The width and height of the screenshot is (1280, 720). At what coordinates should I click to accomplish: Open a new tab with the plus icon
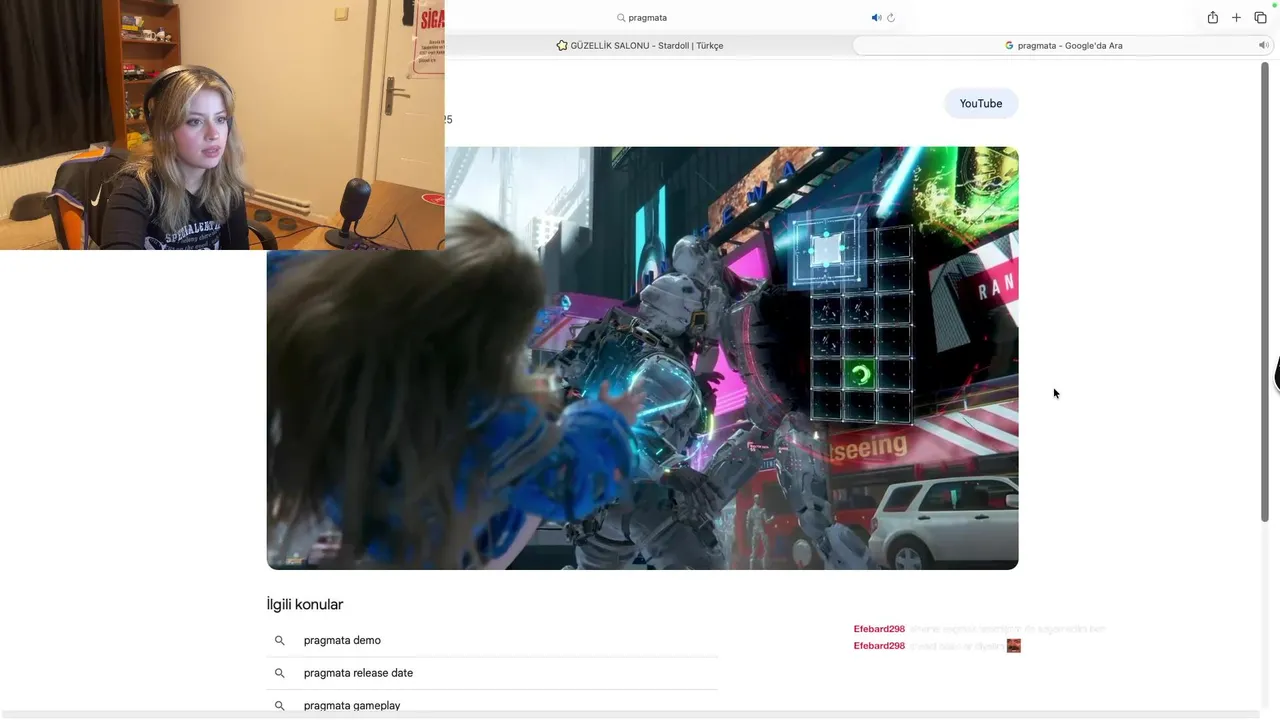[1236, 17]
